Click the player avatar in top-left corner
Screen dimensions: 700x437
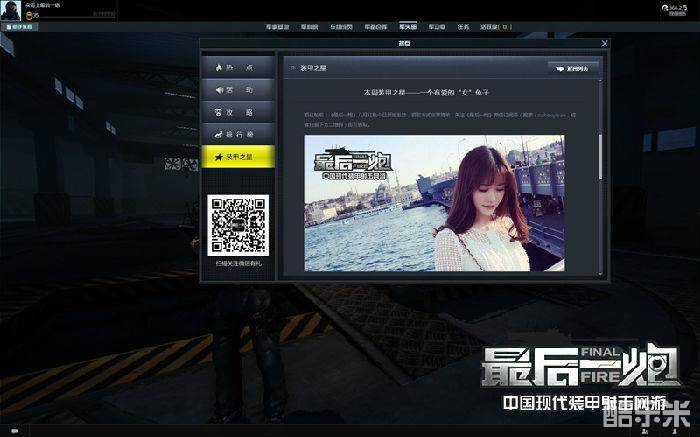(12, 8)
